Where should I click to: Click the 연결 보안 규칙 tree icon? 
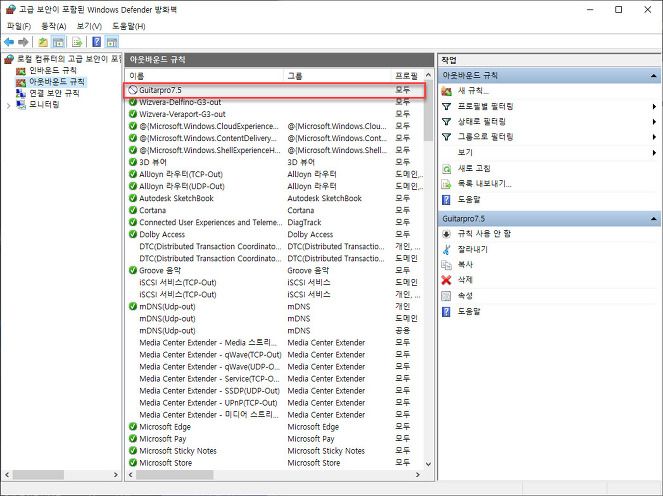click(21, 93)
